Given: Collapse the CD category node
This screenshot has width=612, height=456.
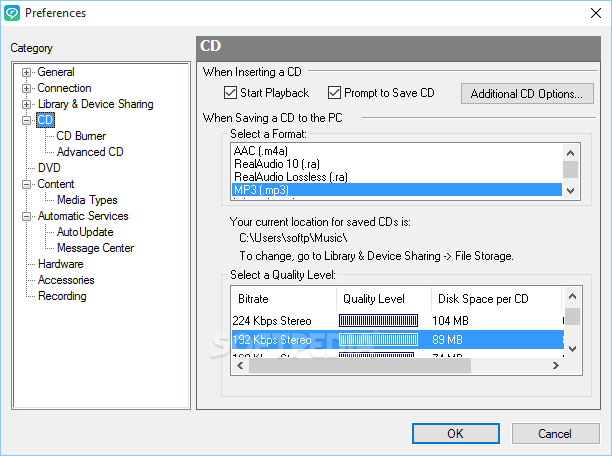Looking at the screenshot, I should [x=26, y=120].
